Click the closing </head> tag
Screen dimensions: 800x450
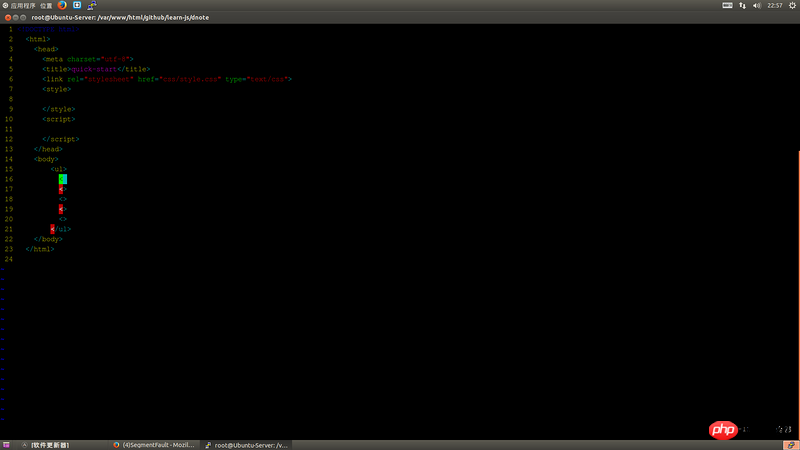tap(48, 149)
